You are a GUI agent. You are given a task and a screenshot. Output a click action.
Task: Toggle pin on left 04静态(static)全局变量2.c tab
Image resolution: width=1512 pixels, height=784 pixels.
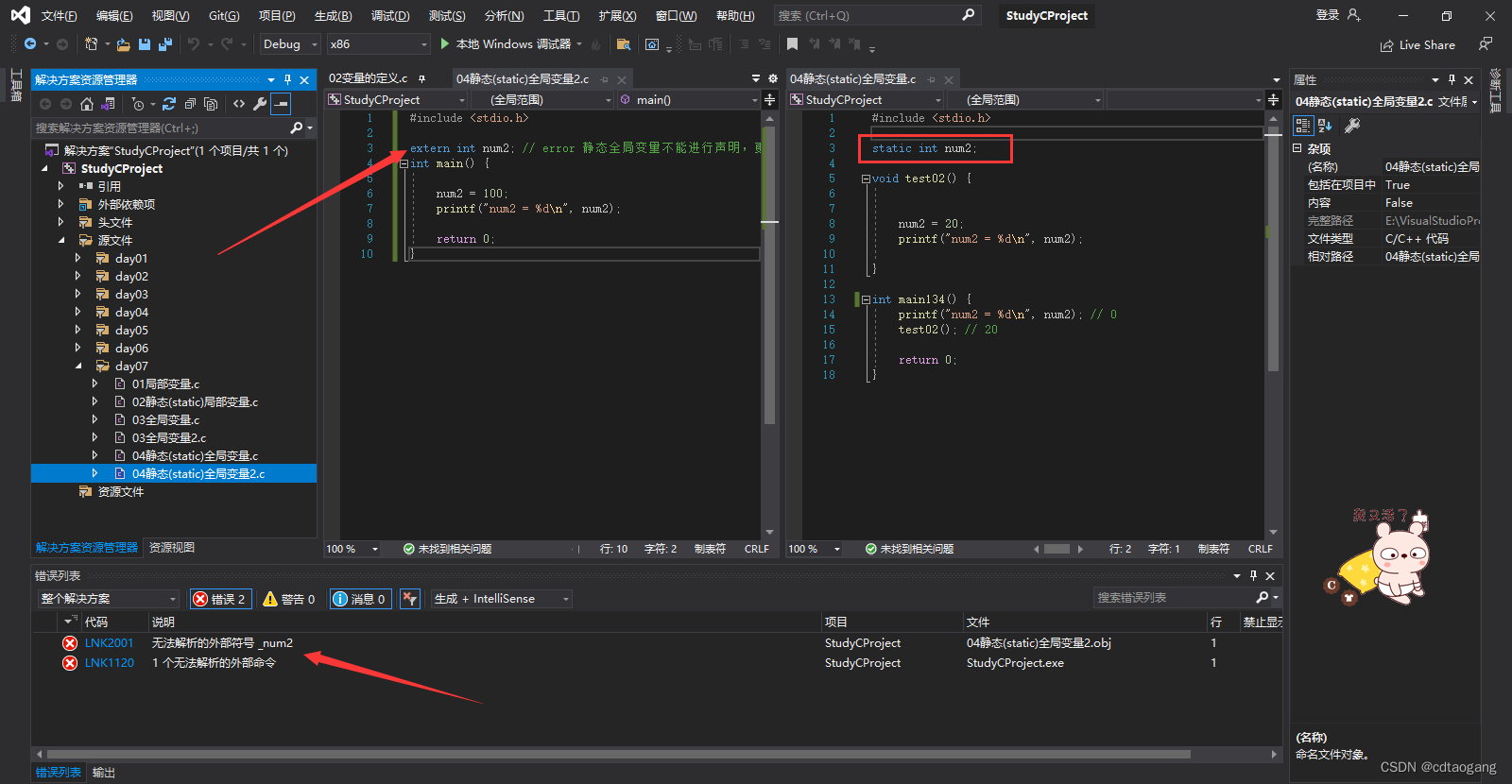point(605,79)
